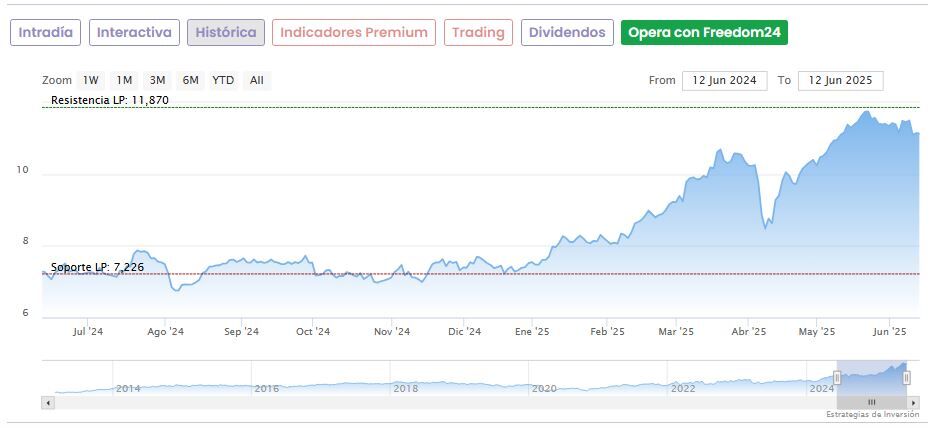Screen dimensions: 936x428
Task: Switch to the Interactiva tab
Action: point(135,32)
